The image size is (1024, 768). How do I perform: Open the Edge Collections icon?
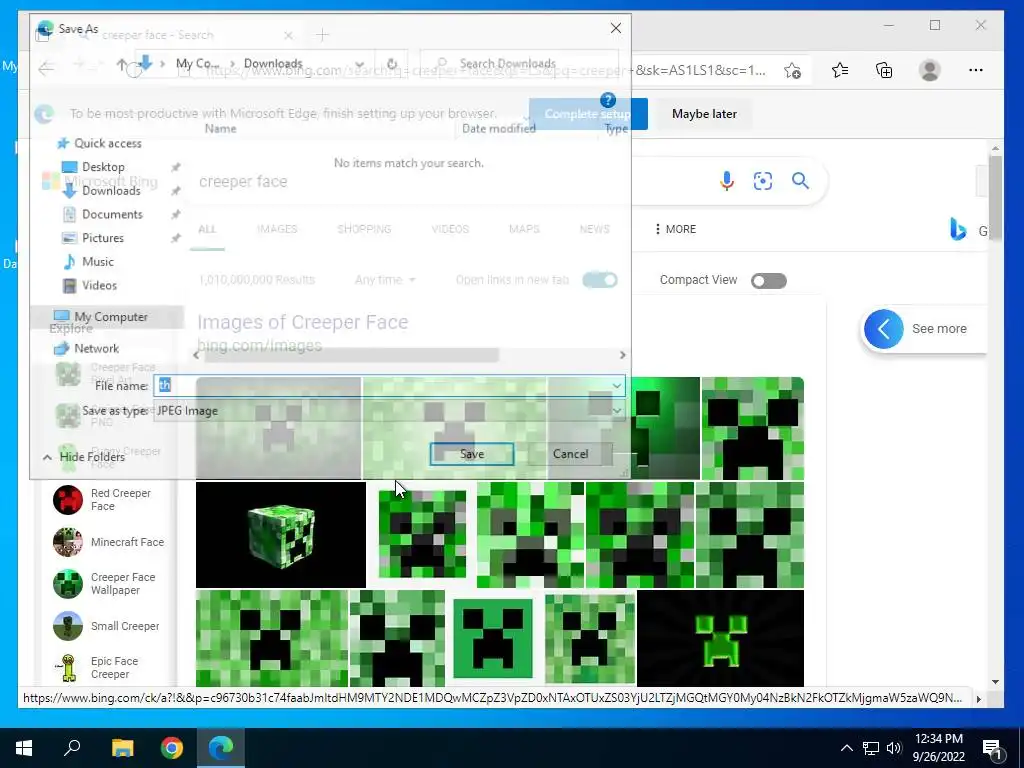884,70
